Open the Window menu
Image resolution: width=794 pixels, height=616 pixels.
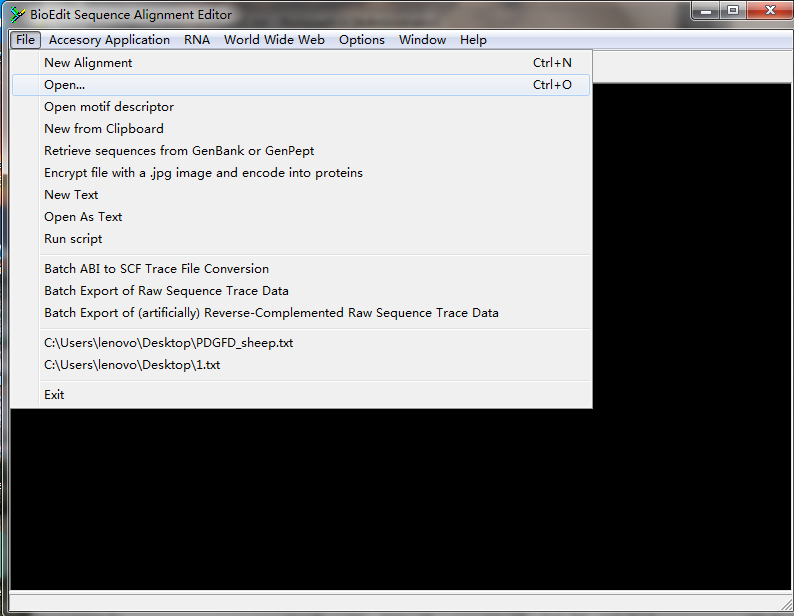422,40
